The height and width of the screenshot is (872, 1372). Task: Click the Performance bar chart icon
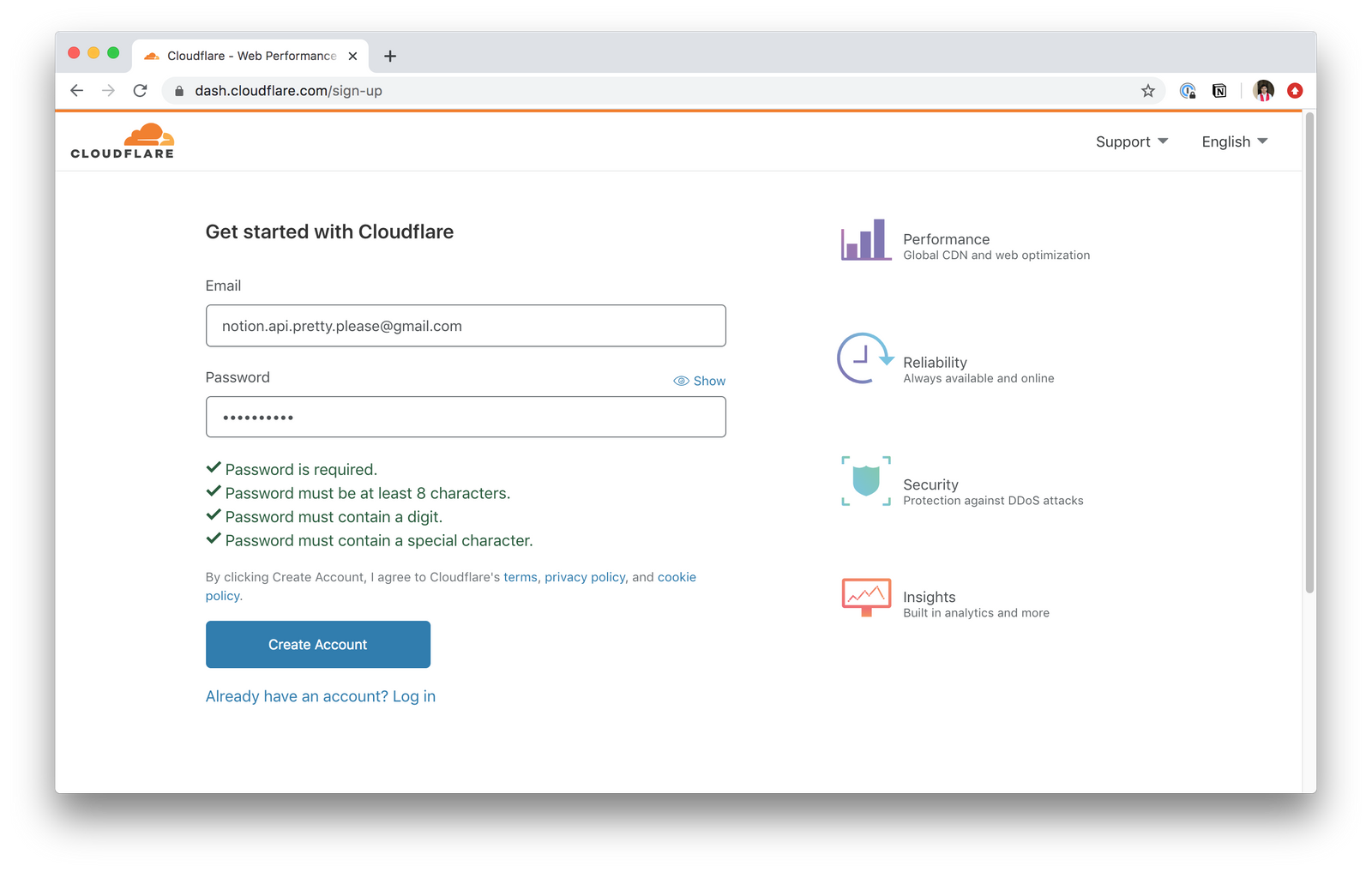pyautogui.click(x=865, y=239)
